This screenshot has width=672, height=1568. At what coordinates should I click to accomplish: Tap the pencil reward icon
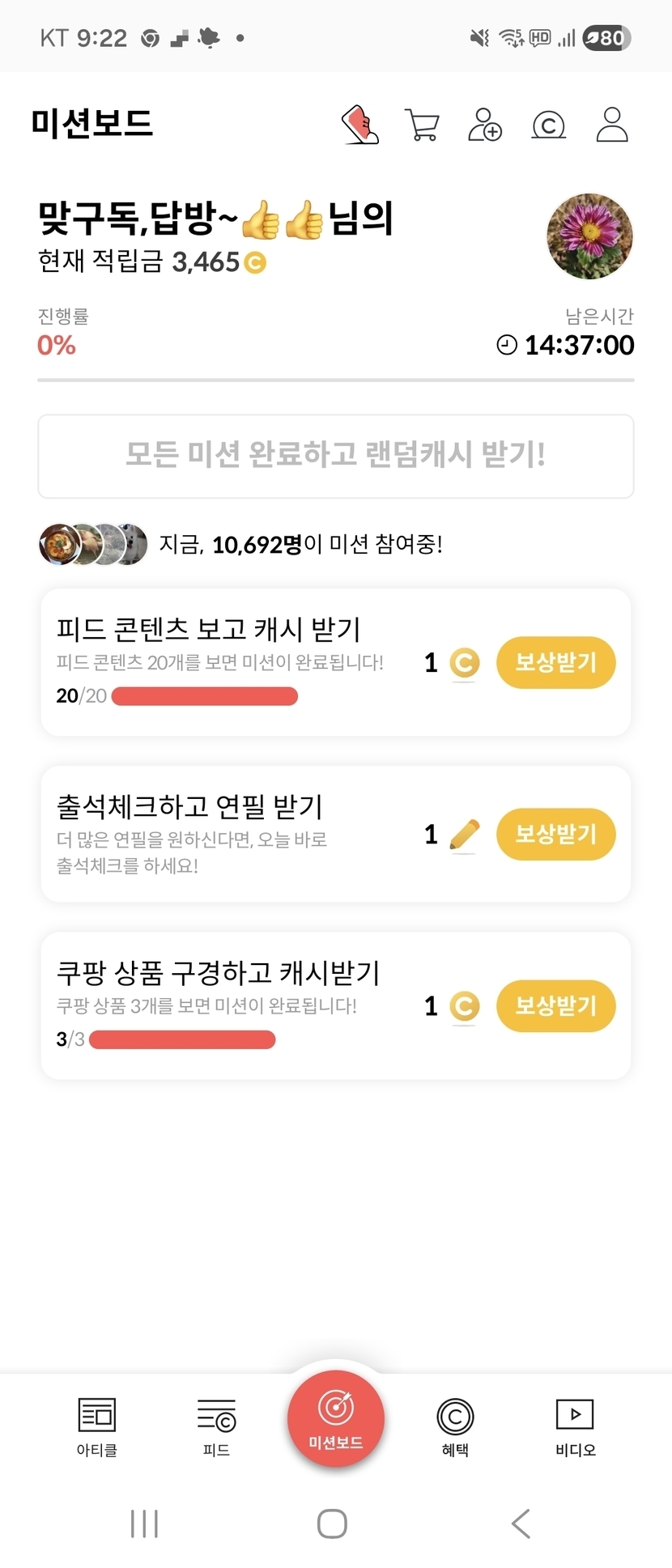(464, 835)
